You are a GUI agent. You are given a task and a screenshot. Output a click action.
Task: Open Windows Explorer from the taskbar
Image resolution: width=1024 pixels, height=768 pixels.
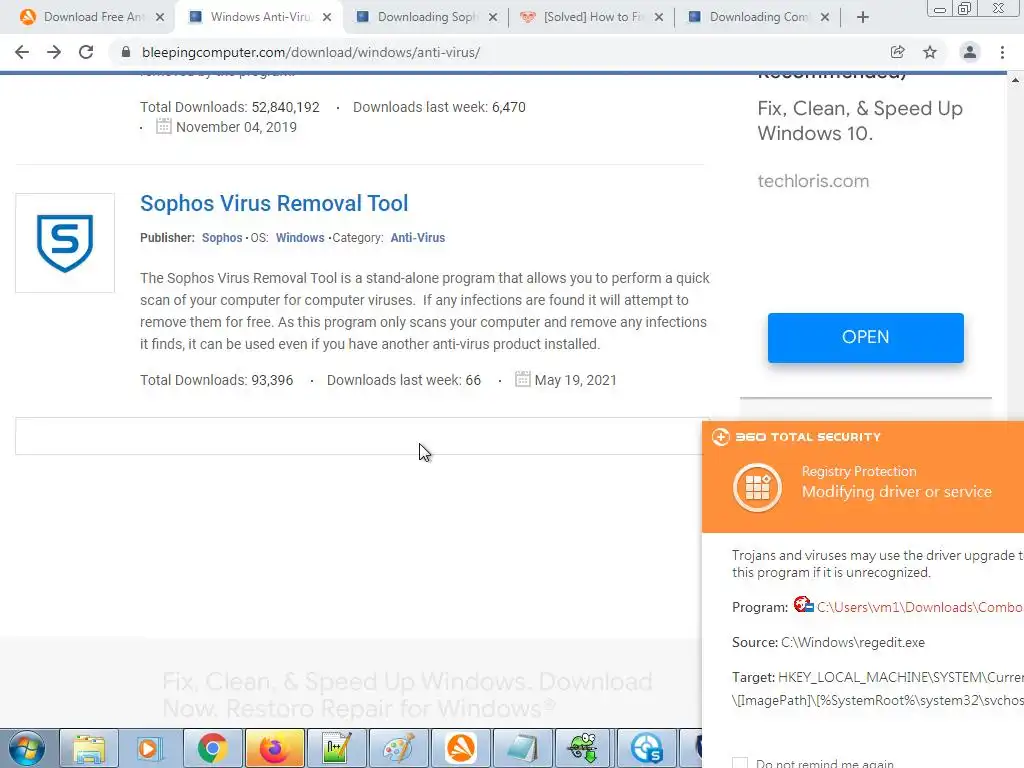tap(89, 748)
